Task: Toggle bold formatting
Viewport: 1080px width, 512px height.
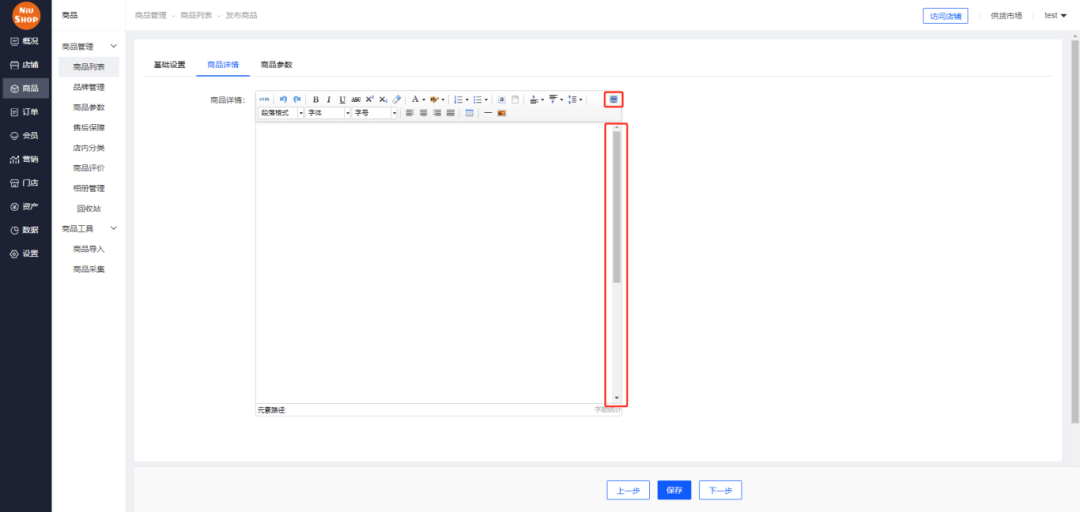Action: pos(315,99)
